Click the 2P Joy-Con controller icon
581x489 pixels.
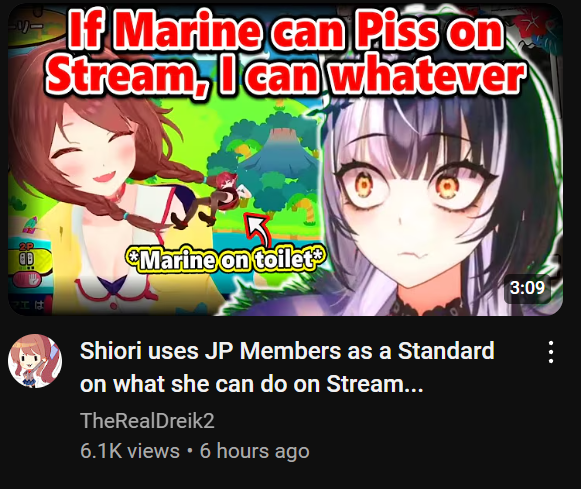point(28,259)
